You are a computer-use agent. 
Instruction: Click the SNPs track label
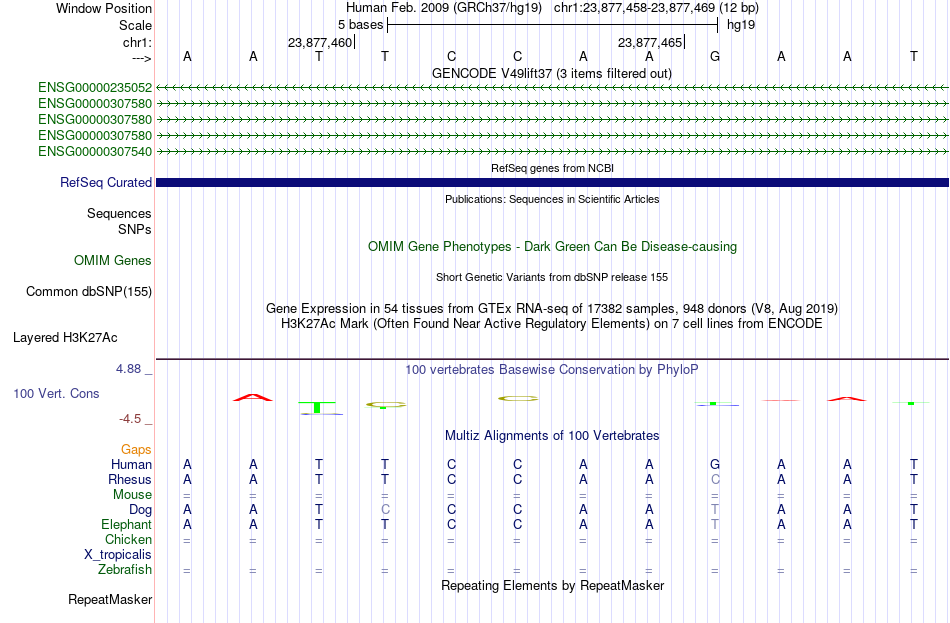point(135,230)
